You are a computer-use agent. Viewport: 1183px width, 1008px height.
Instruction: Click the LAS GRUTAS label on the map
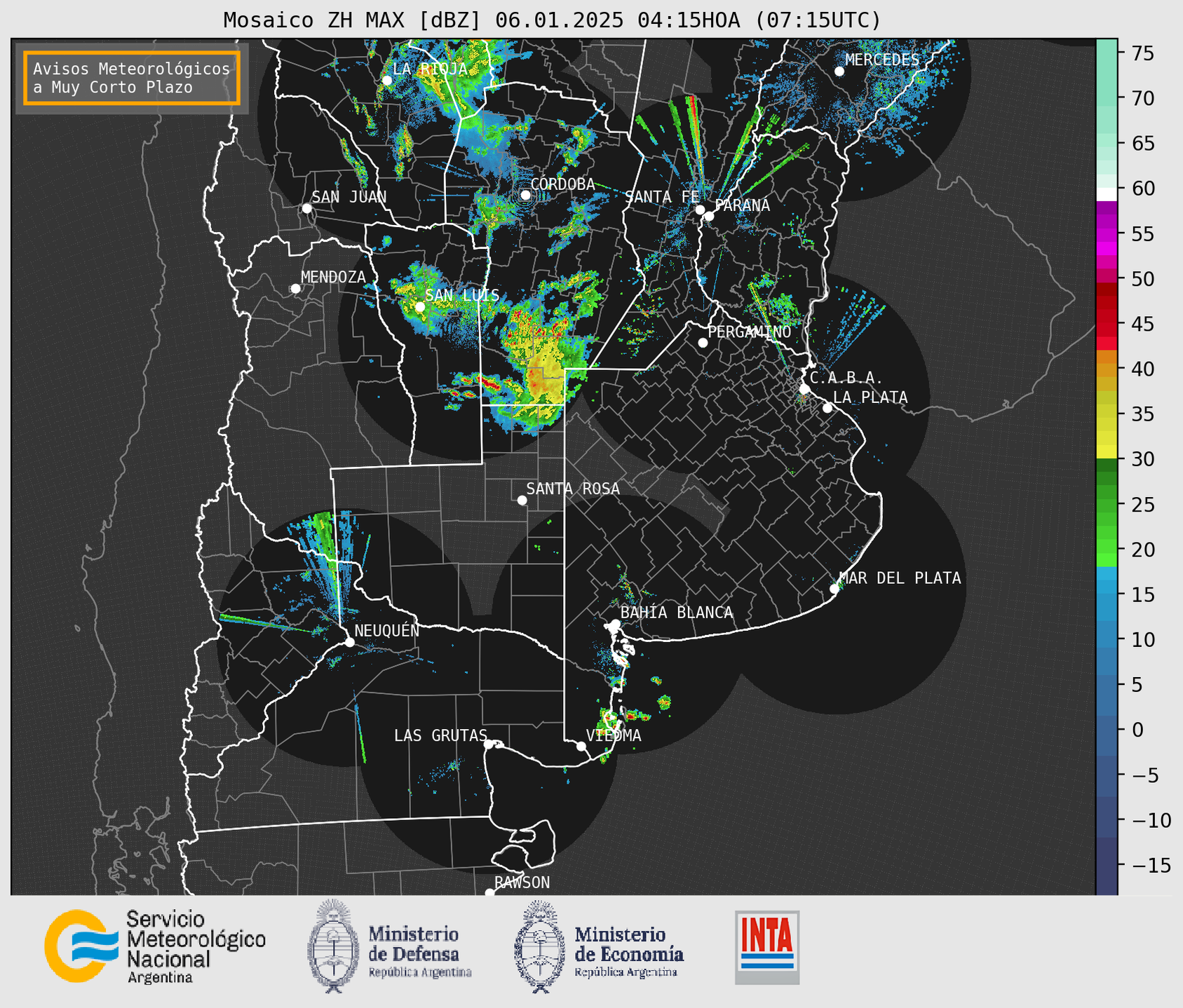440,735
